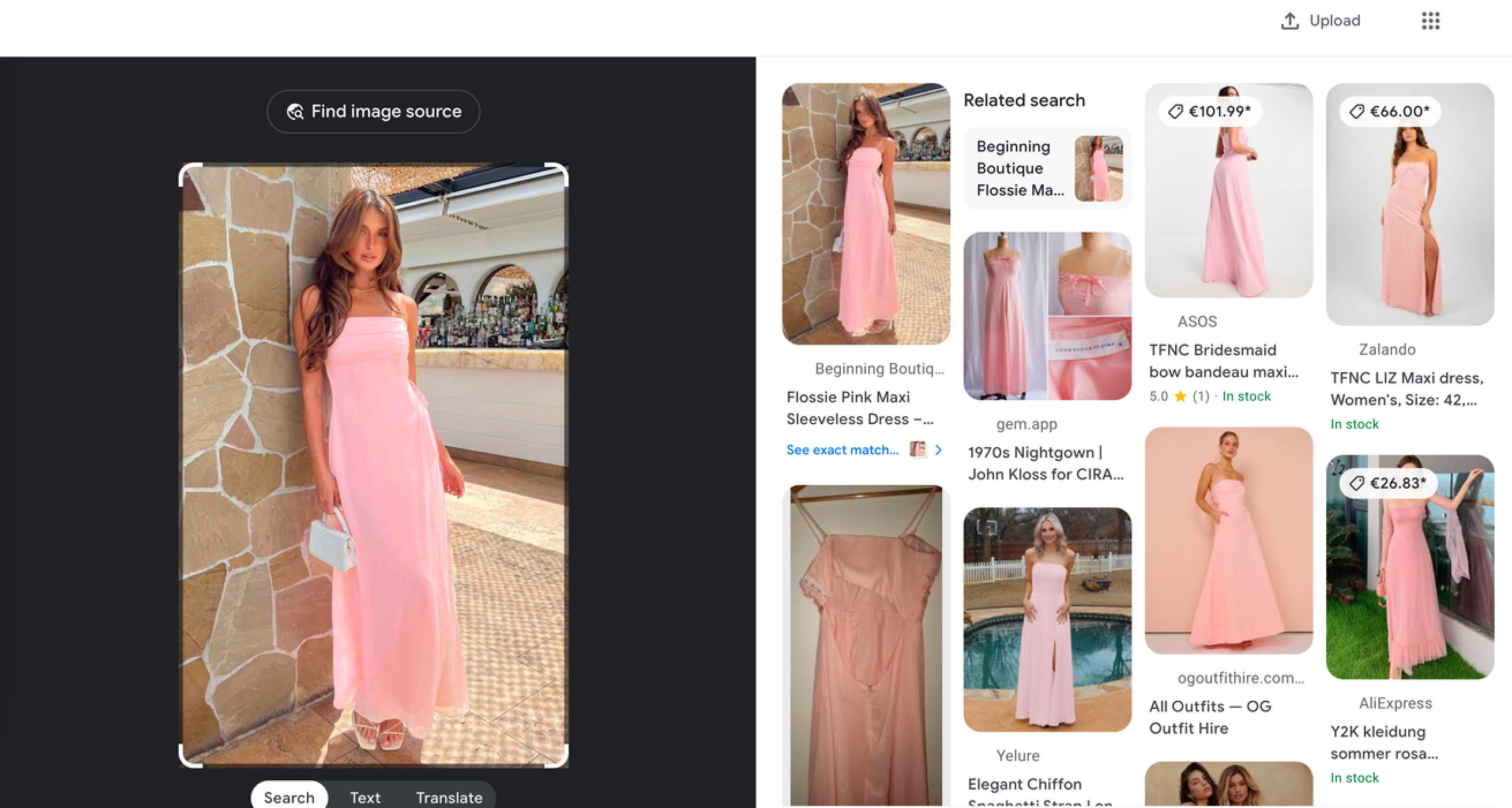
Task: Switch to the Translate mode tab
Action: pos(449,797)
